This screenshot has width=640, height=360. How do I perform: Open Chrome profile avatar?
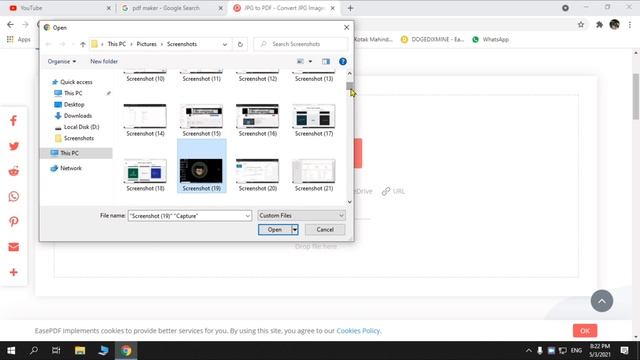[x=614, y=24]
